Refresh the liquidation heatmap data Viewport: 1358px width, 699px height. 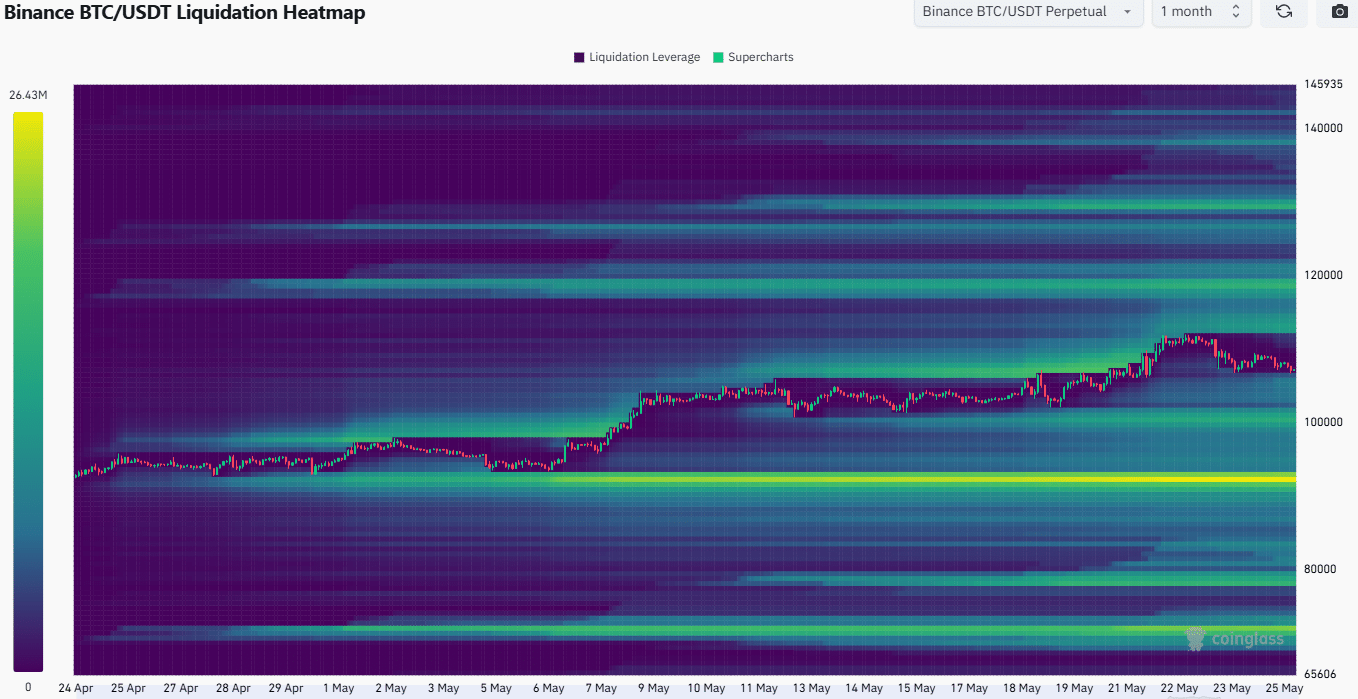[1283, 12]
